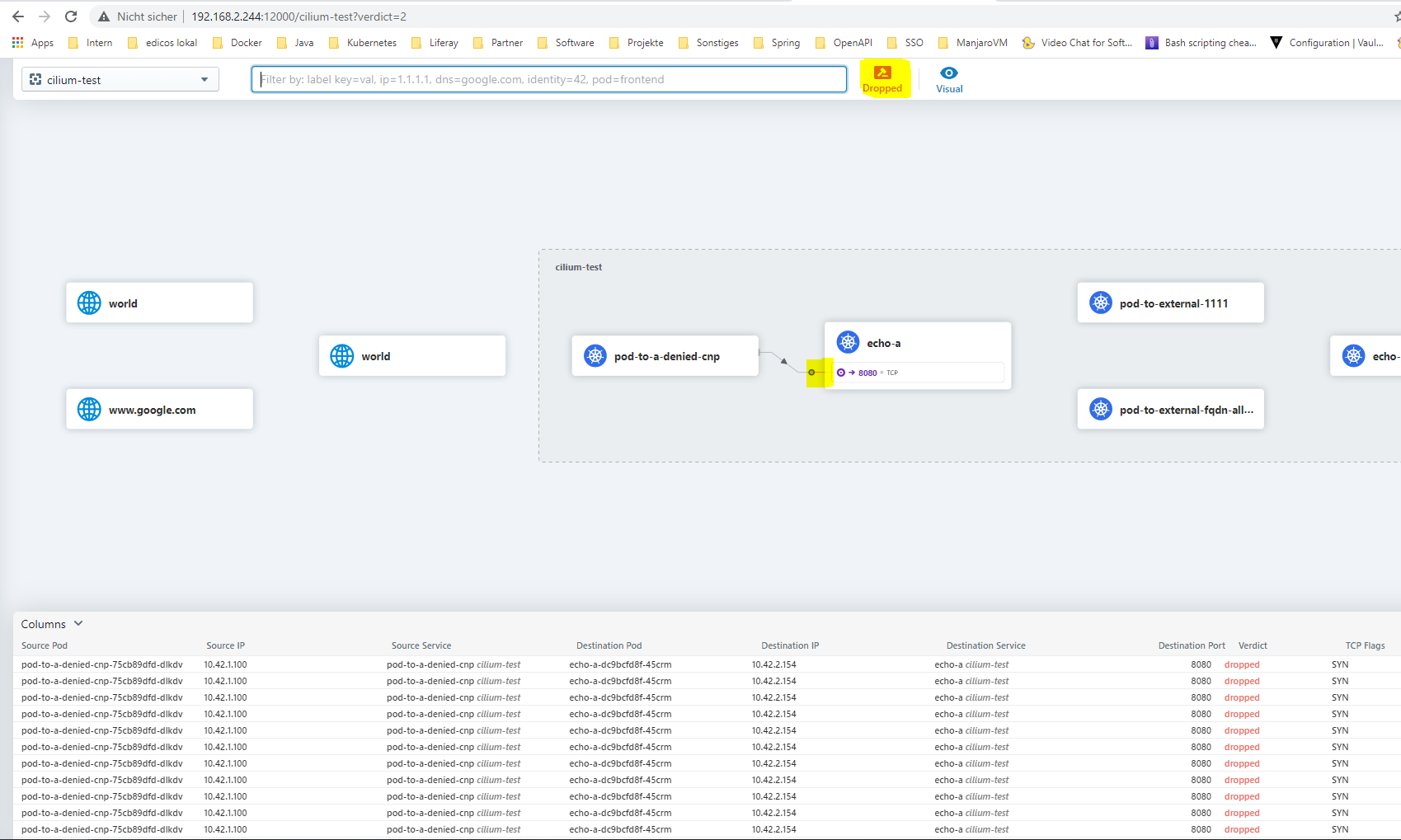Expand the Columns dropdown
The image size is (1401, 840).
(x=52, y=624)
